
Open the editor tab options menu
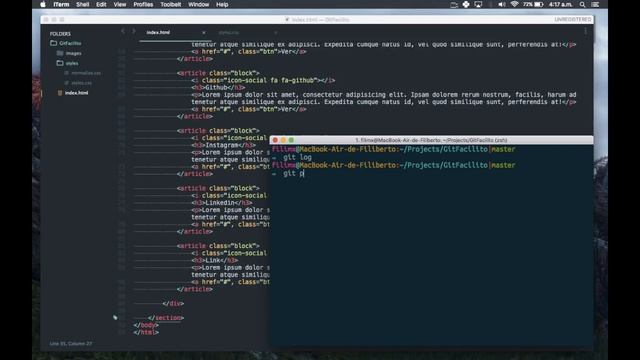pos(585,31)
